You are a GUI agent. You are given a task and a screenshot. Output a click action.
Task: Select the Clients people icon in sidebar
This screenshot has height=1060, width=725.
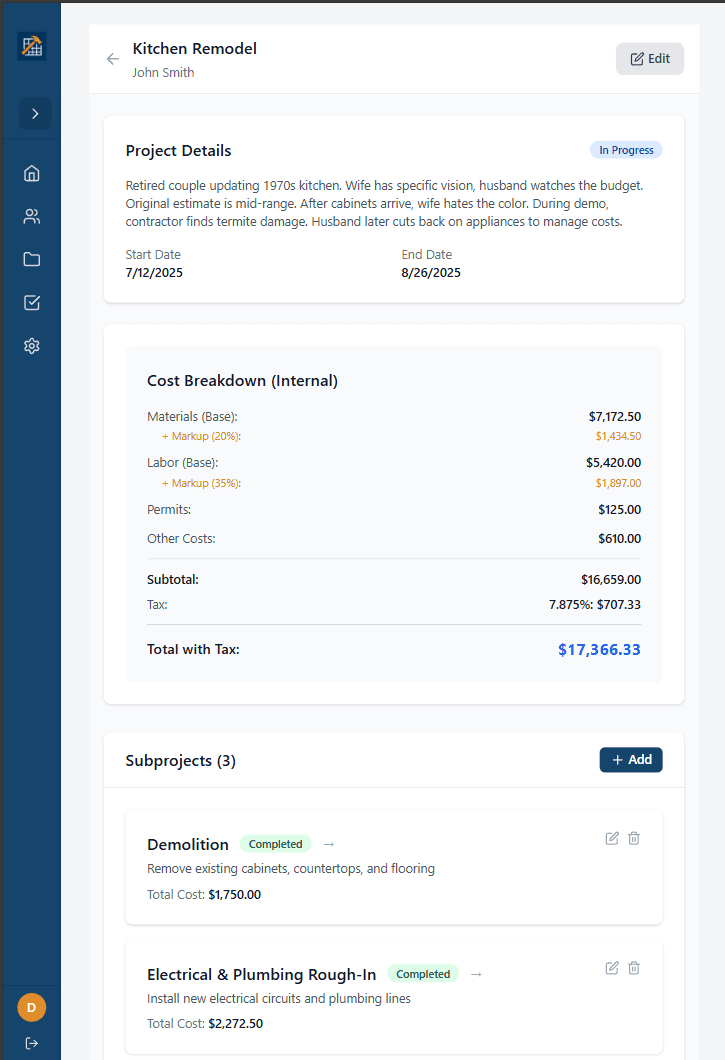31,215
